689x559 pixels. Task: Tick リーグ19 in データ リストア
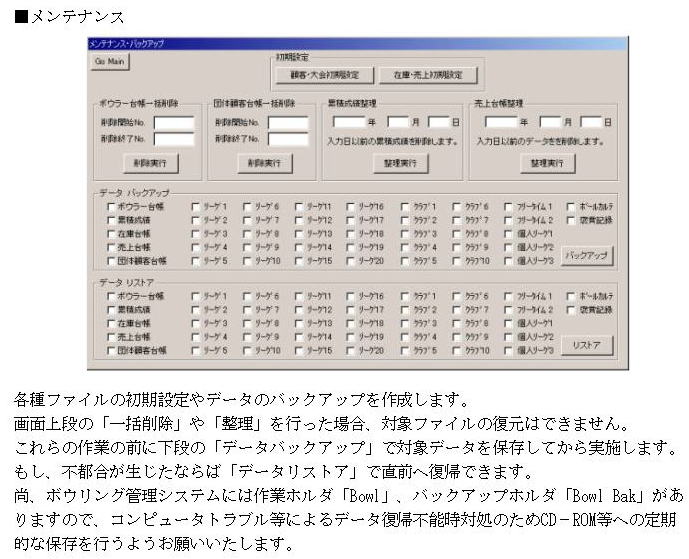click(x=351, y=338)
